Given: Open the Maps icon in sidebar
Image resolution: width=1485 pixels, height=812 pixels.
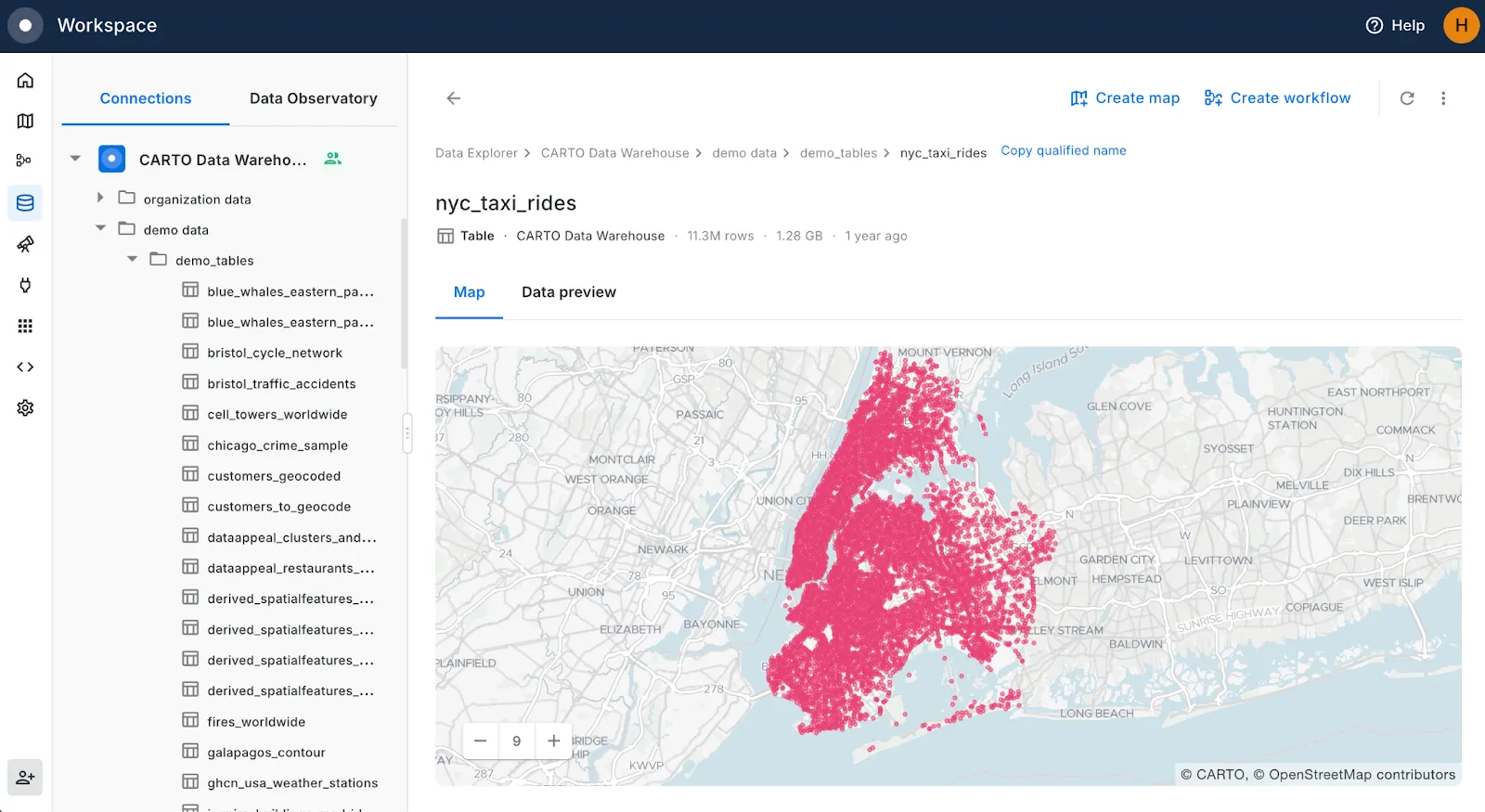Looking at the screenshot, I should [25, 122].
